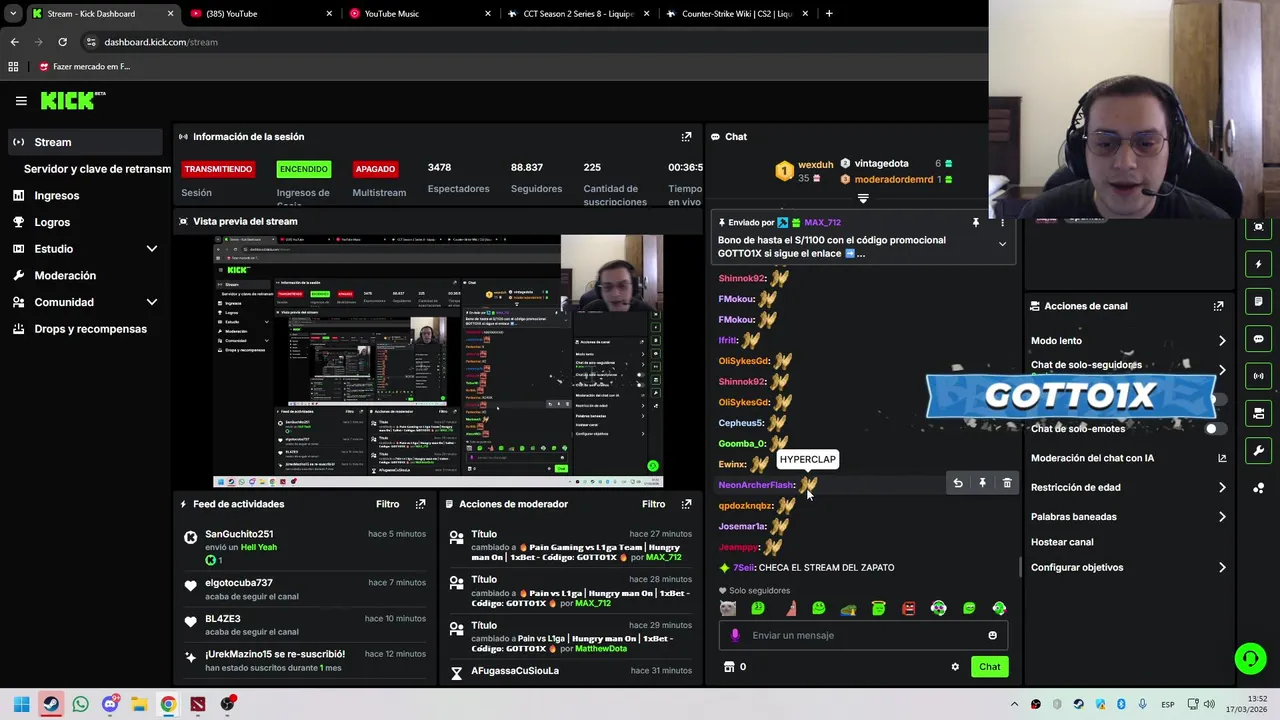
Task: Reload the page in Chrome
Action: tap(62, 42)
